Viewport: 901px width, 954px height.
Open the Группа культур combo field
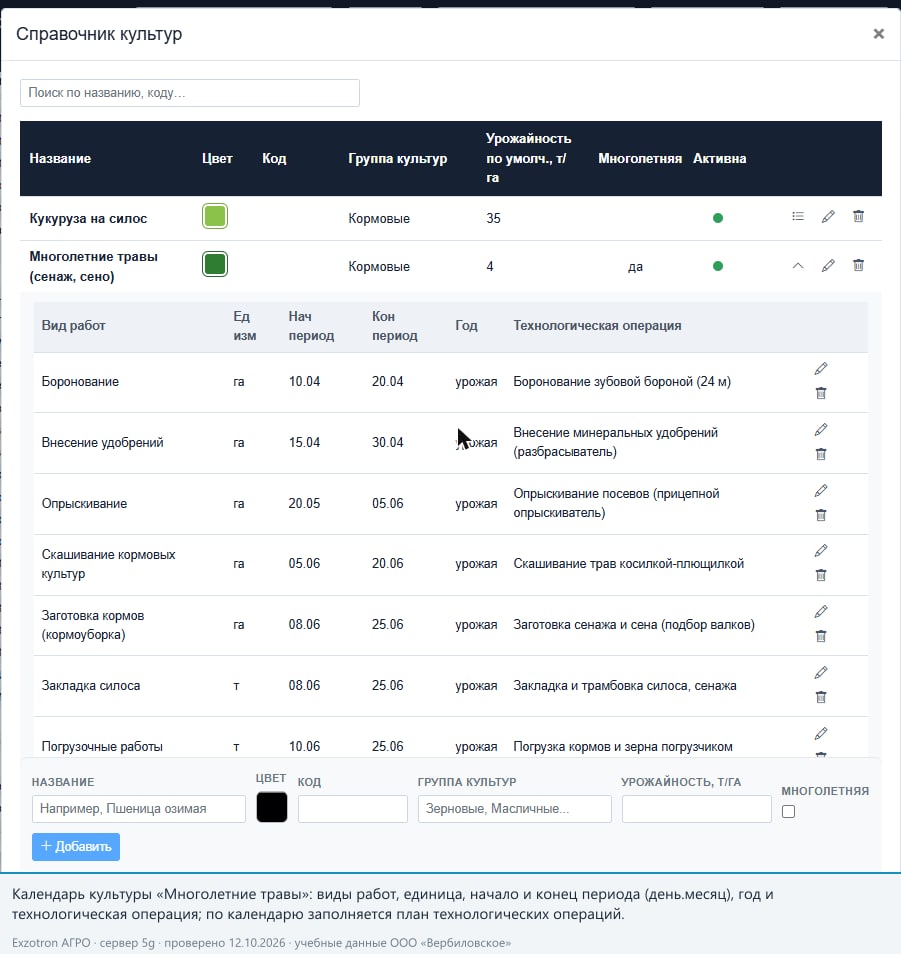tap(515, 809)
